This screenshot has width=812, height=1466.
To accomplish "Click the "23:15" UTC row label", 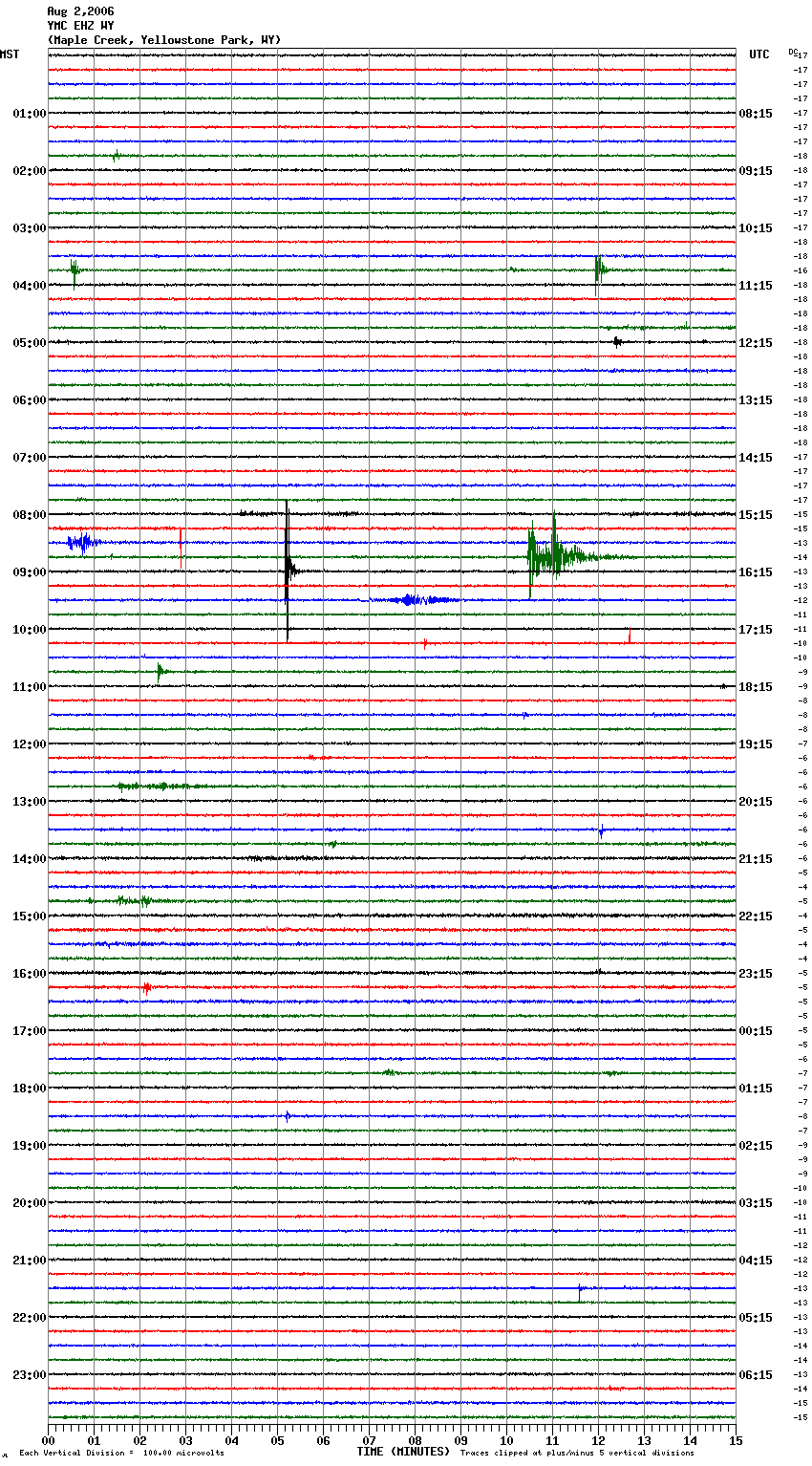I will 756,974.
